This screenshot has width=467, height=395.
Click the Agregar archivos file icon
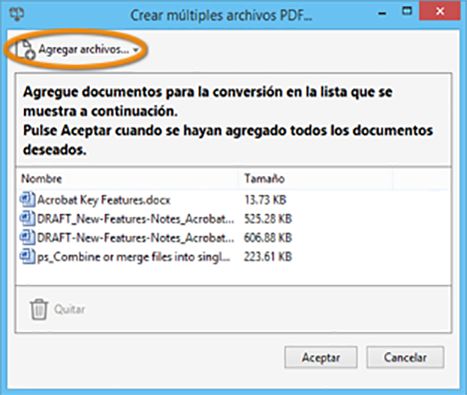[x=26, y=50]
